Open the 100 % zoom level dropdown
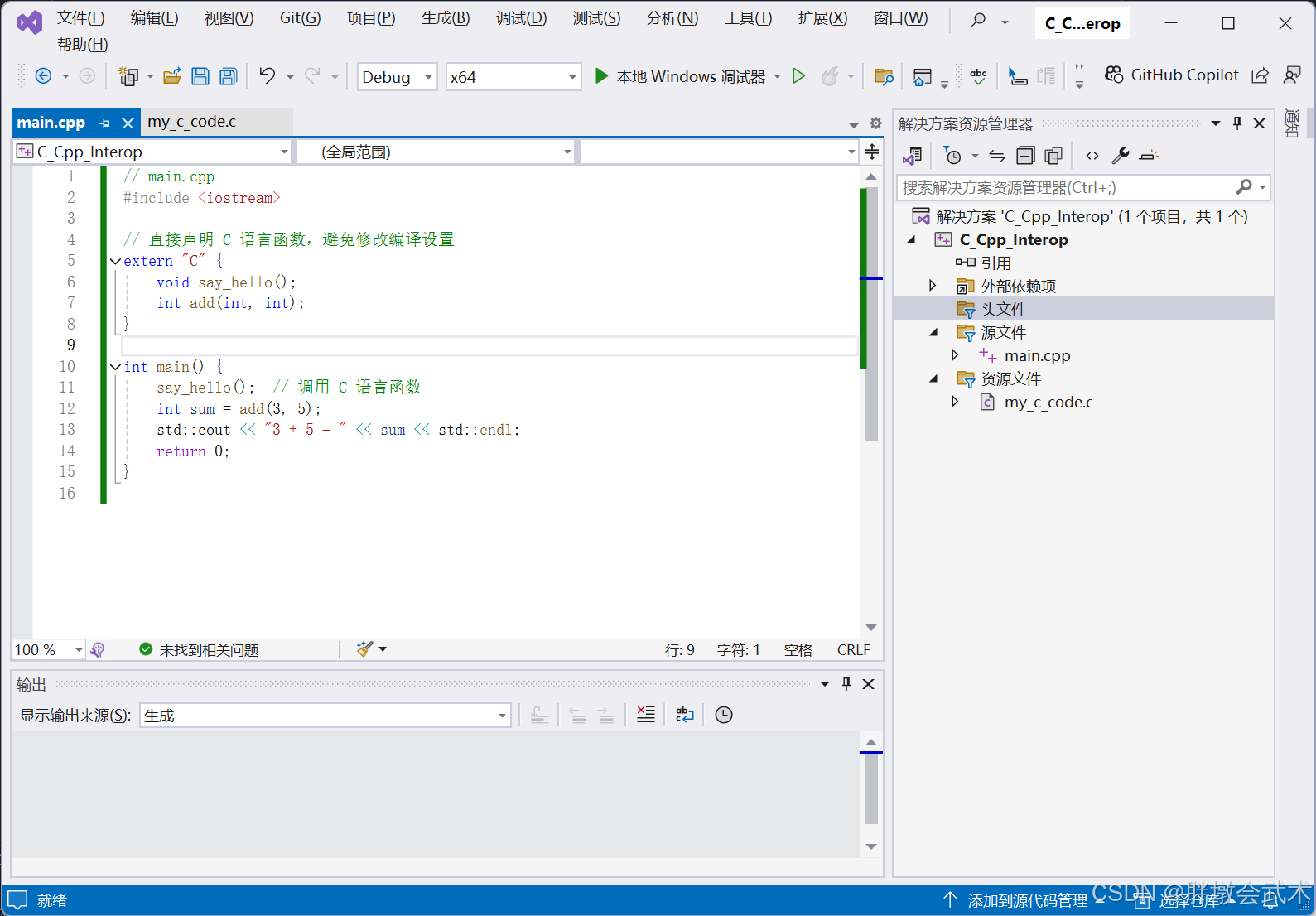Screen dimensions: 1316x916 [x=49, y=650]
